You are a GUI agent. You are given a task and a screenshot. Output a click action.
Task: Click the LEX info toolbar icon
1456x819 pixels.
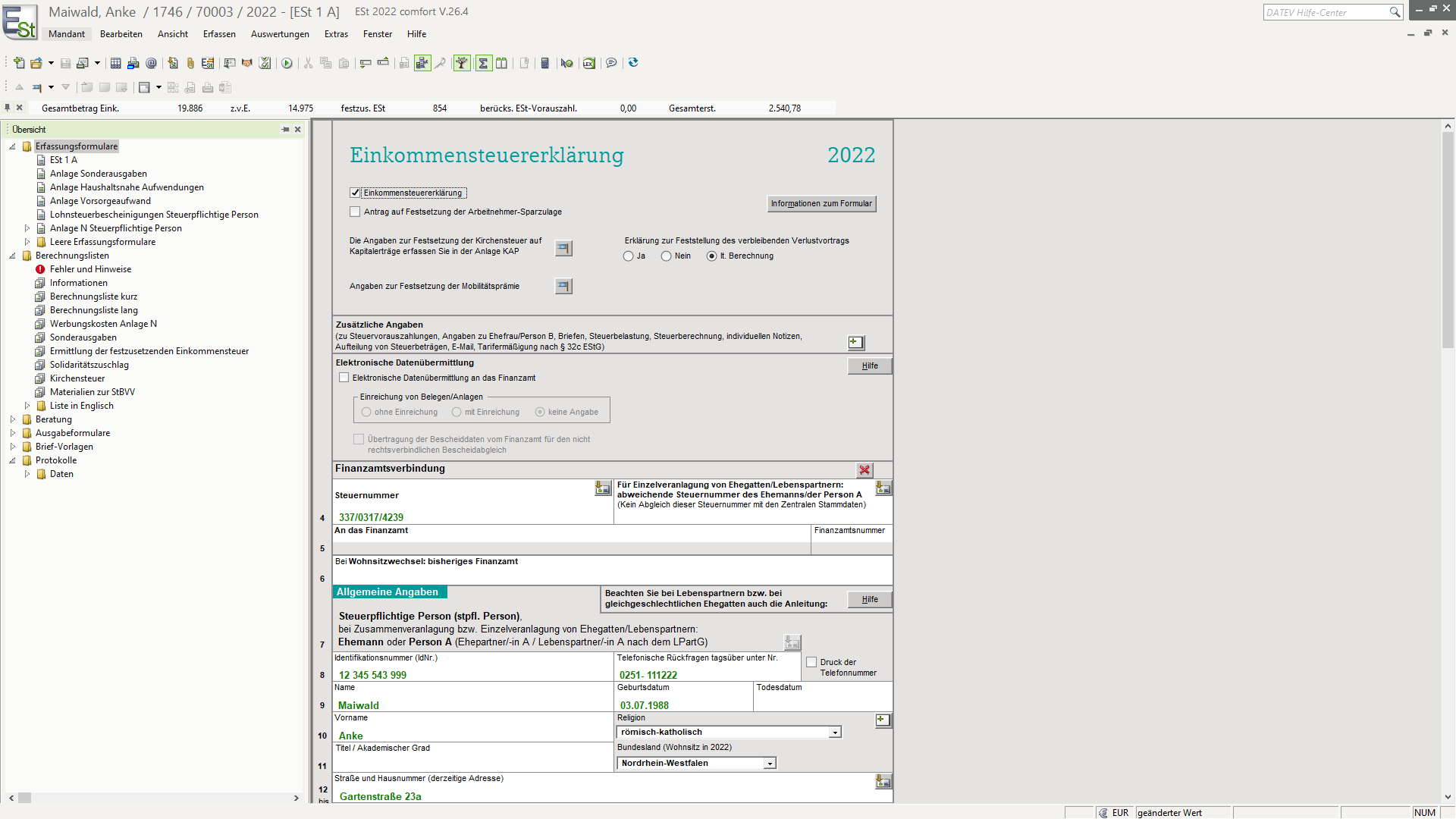point(588,63)
